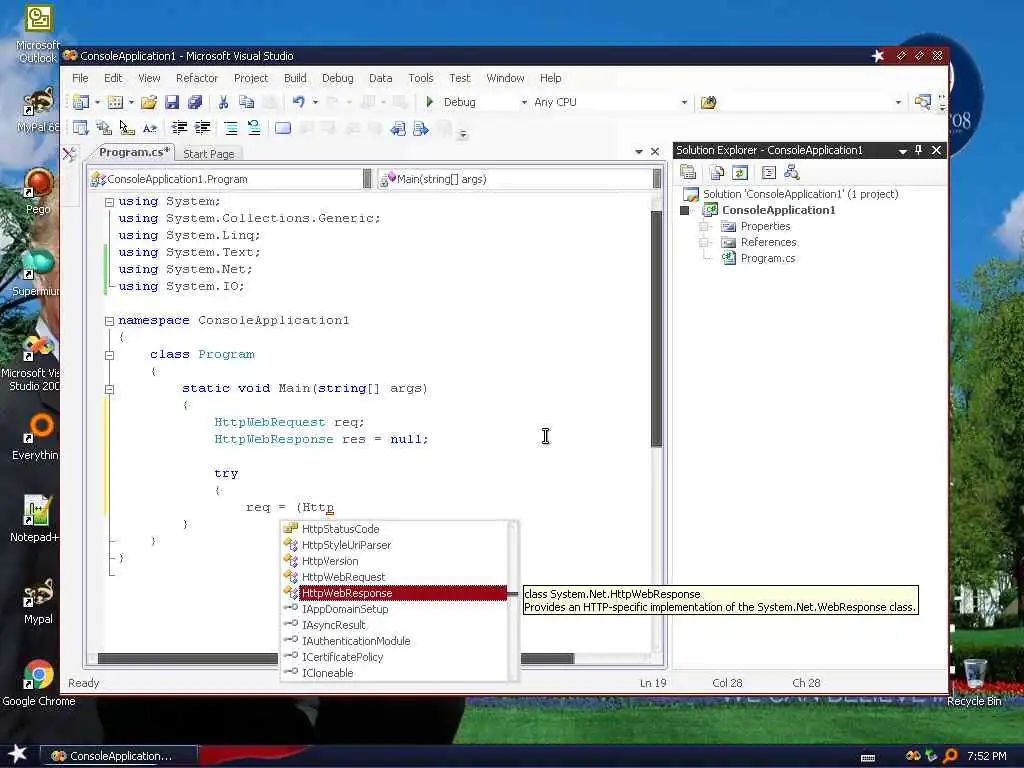
Task: Open the Solution Explorer window position dropdown
Action: [x=902, y=151]
